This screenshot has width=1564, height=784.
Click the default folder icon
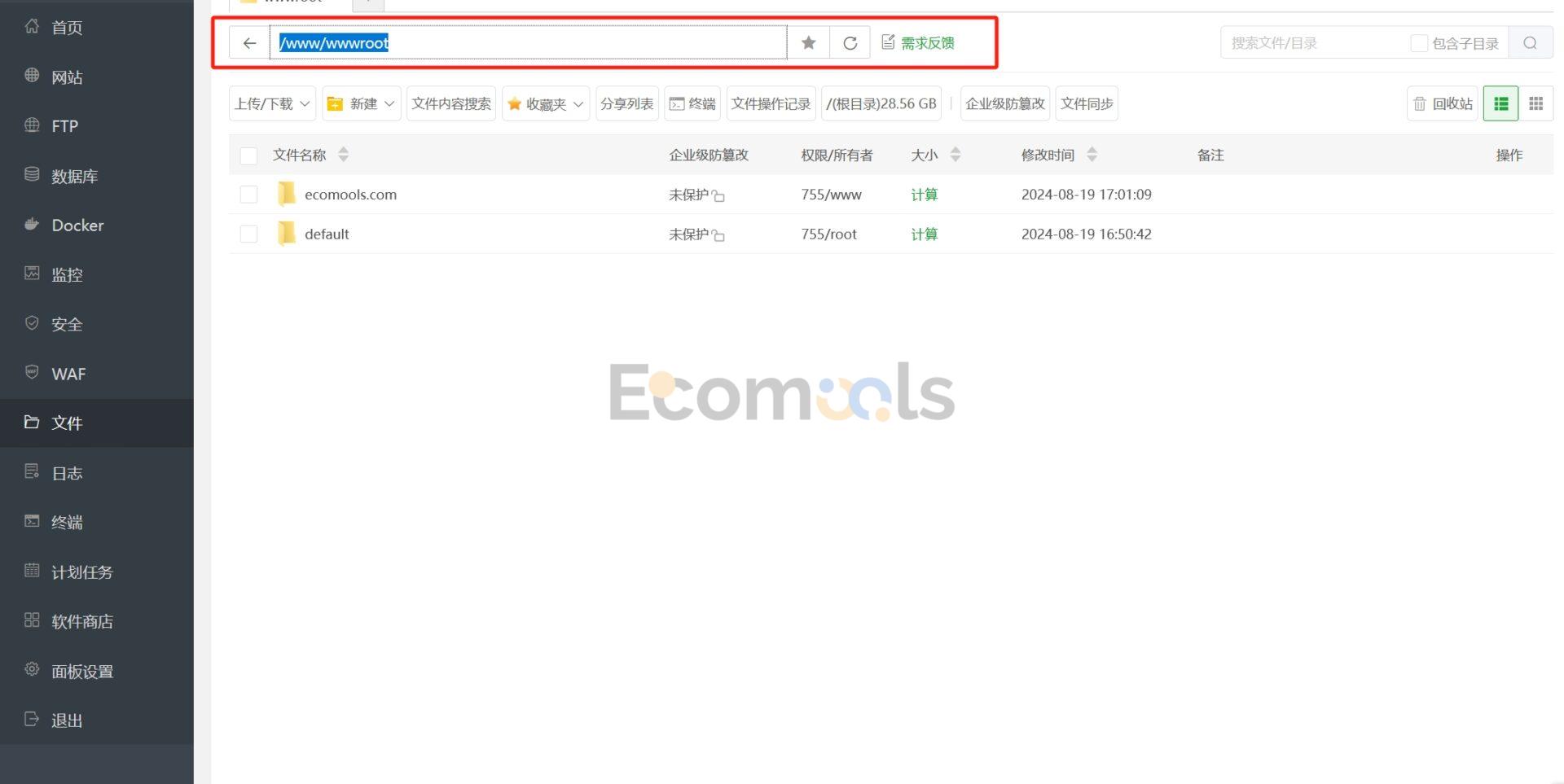click(x=287, y=234)
